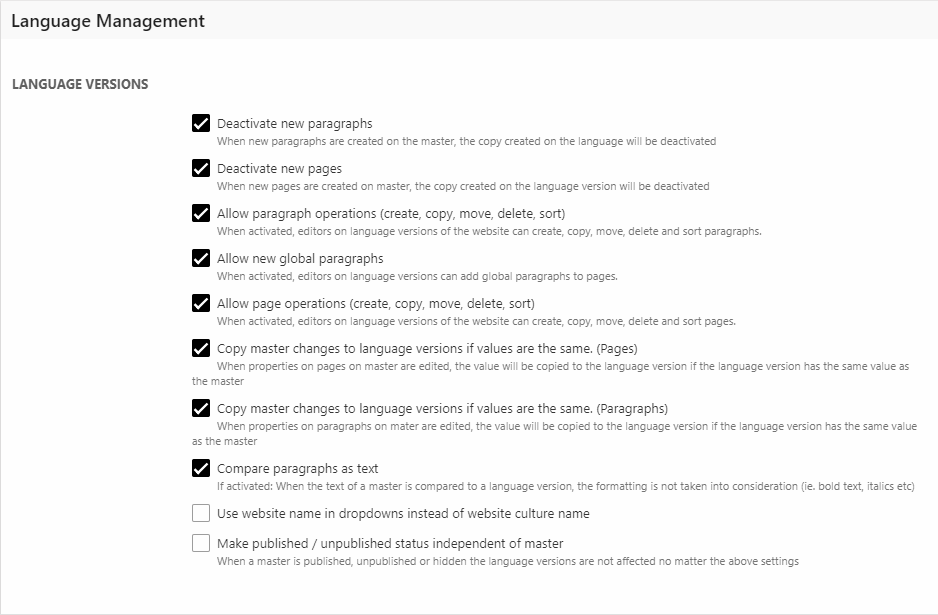Click the Allow new global paragraphs label

click(x=300, y=258)
